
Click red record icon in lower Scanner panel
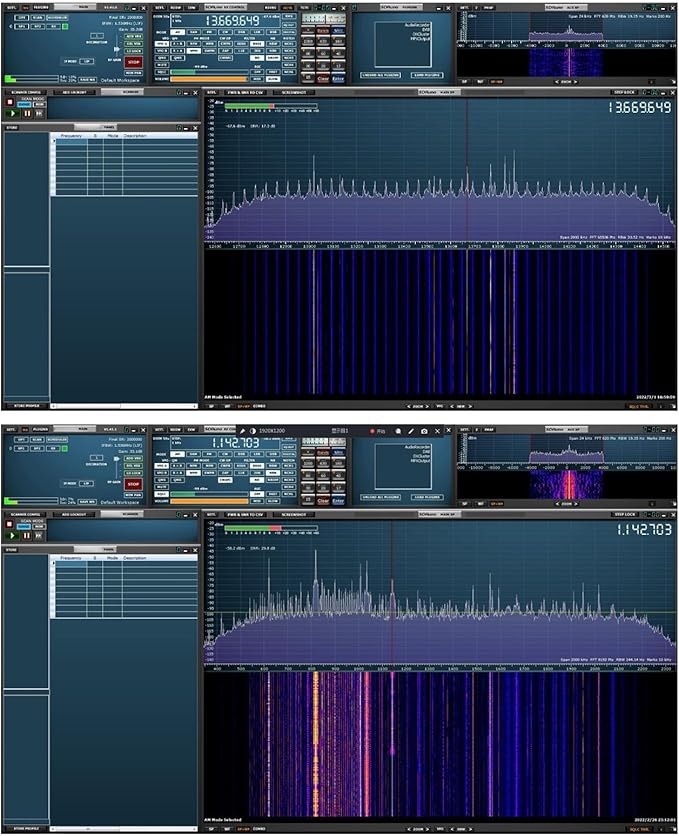click(10, 524)
